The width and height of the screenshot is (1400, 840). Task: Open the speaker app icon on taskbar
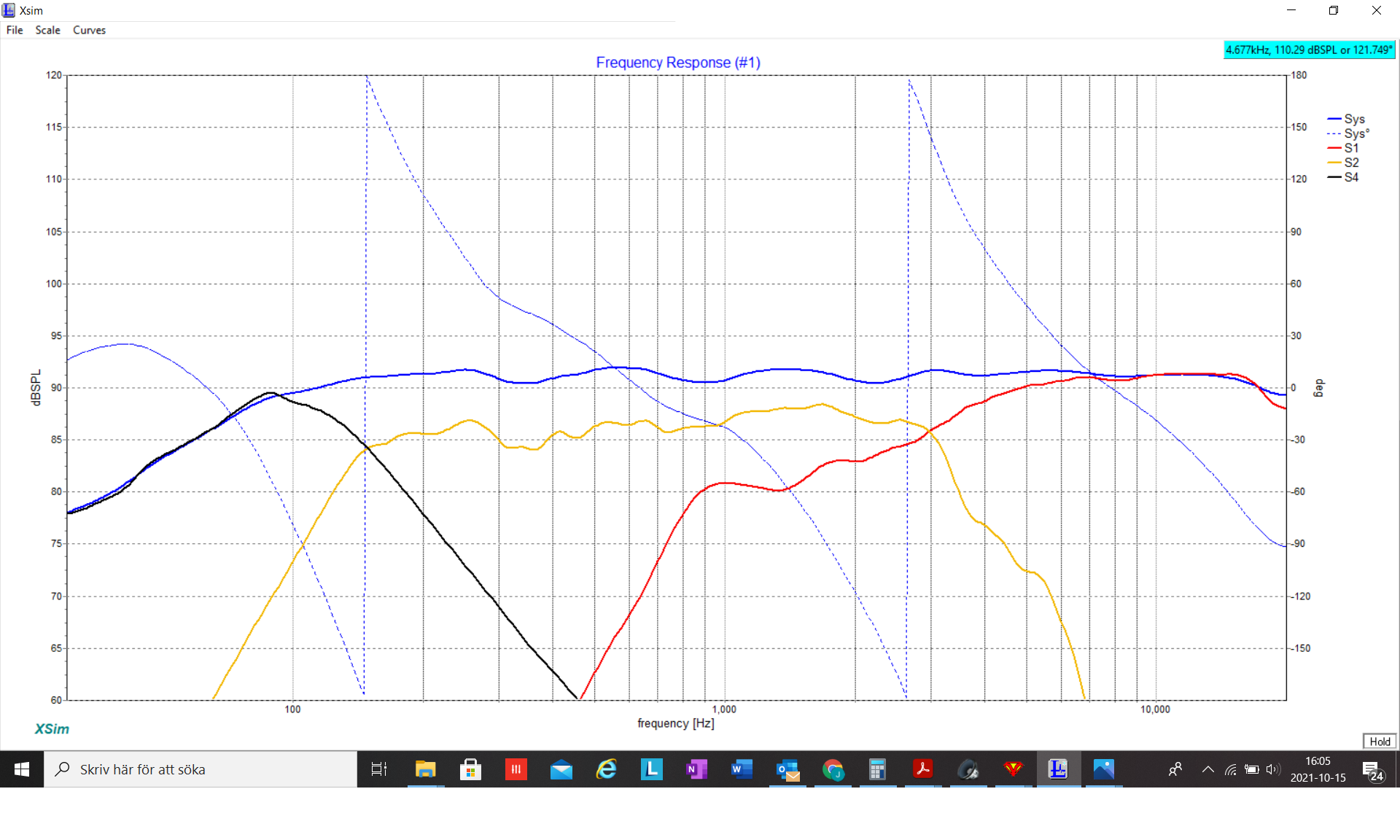pyautogui.click(x=968, y=769)
